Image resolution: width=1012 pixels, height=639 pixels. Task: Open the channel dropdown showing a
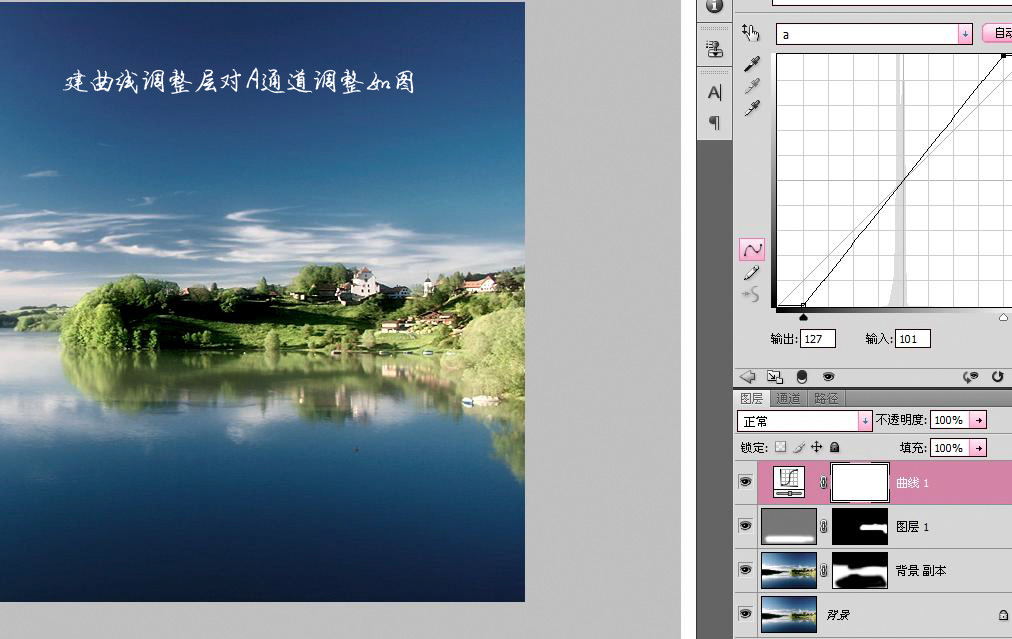(874, 34)
